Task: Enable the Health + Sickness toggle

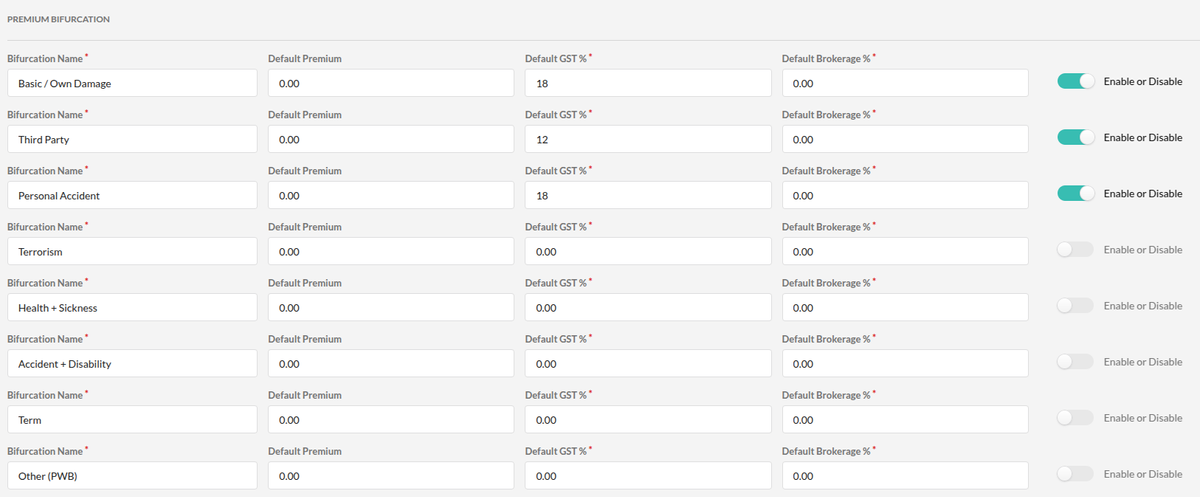Action: pyautogui.click(x=1076, y=306)
